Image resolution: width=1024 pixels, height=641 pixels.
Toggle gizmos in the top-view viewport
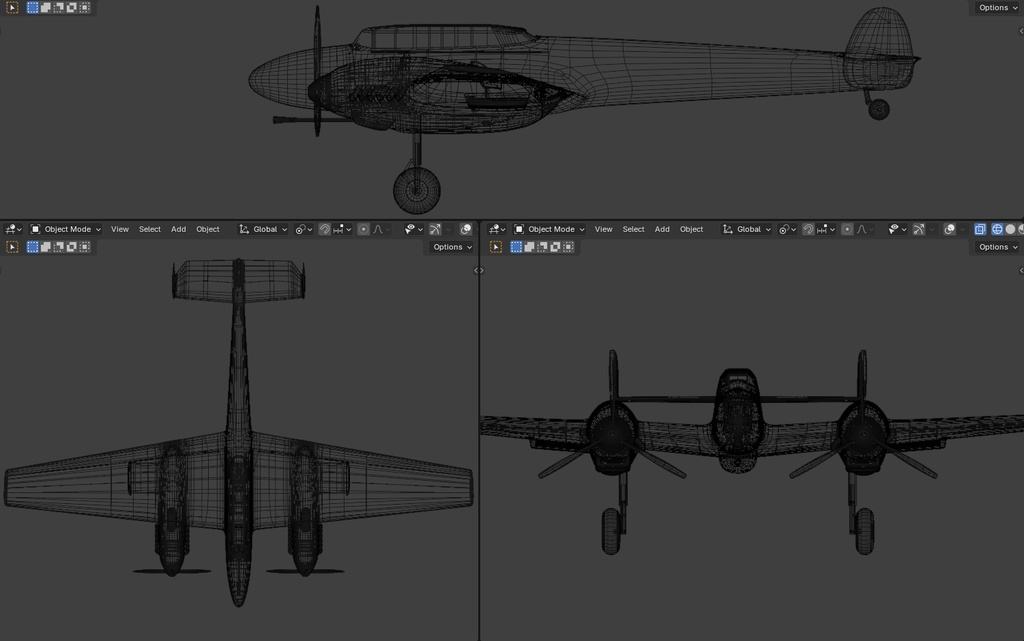[435, 229]
